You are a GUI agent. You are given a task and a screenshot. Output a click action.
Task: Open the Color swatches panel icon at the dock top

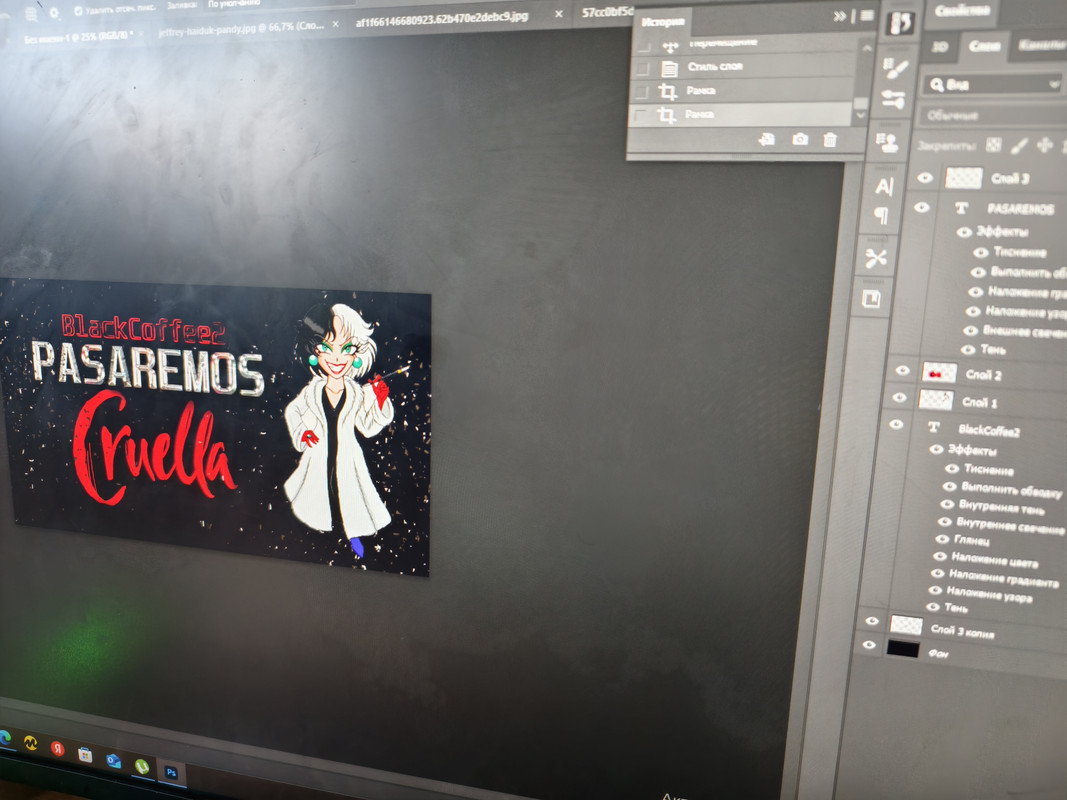[901, 23]
